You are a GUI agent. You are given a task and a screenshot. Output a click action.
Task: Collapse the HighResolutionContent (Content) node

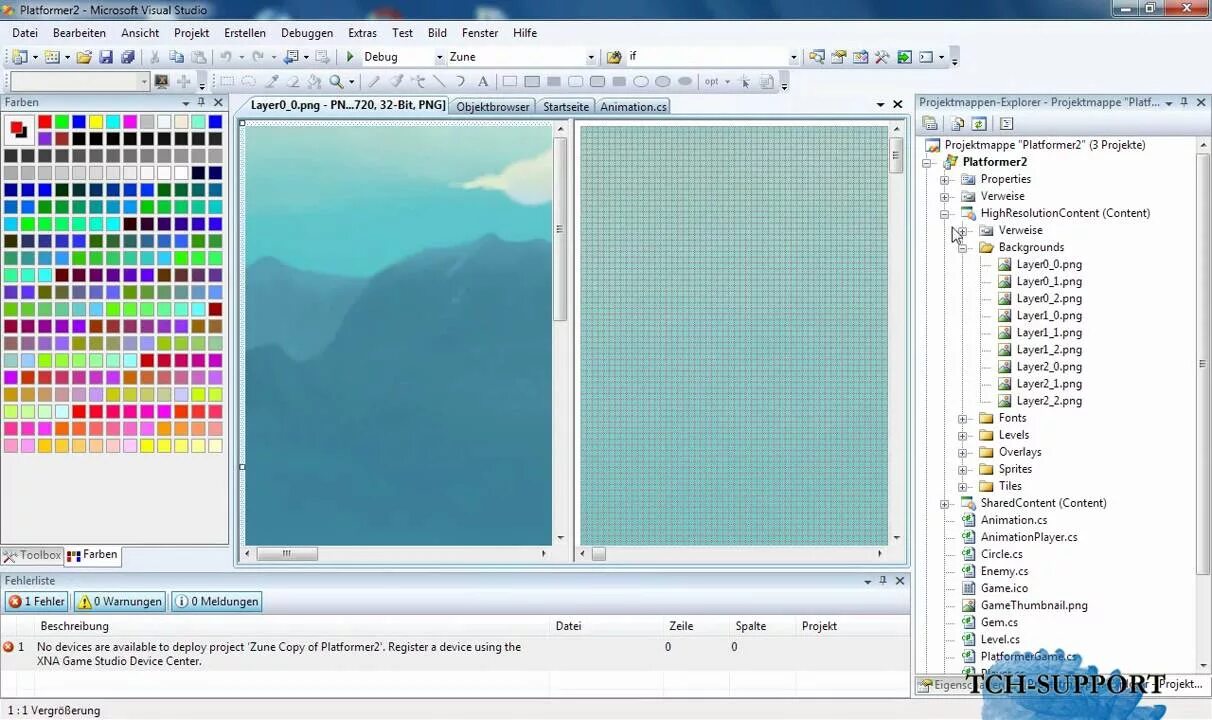click(x=945, y=213)
